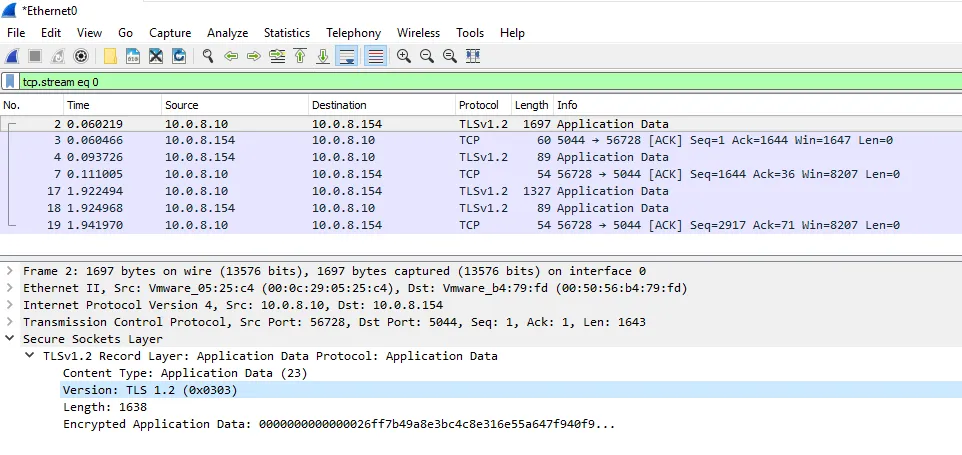Find a packet magnifier icon
Viewport: 962px width, 455px height.
pos(208,56)
